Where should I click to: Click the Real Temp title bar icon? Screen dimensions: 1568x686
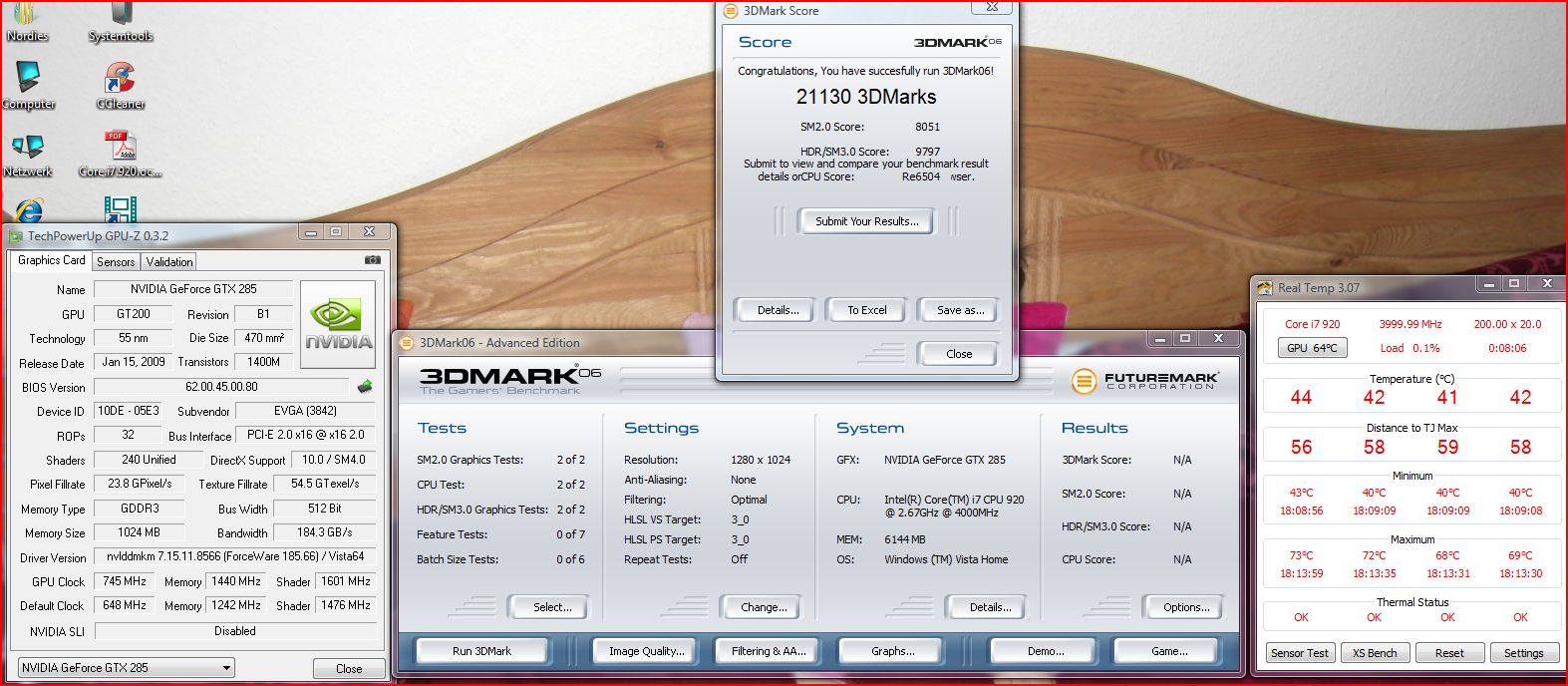[1266, 288]
